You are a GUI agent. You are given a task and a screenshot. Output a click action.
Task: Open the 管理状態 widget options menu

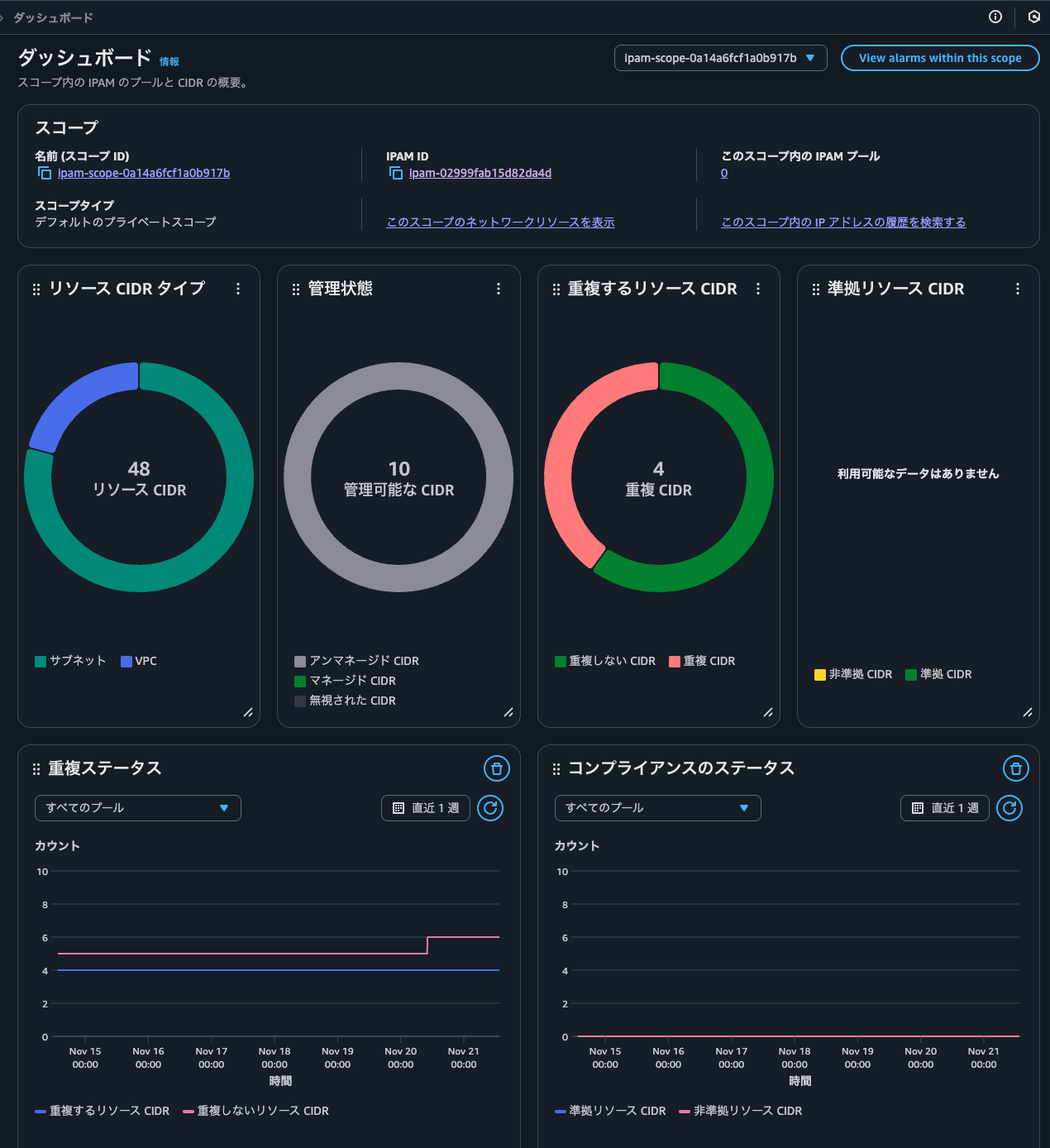[x=498, y=289]
